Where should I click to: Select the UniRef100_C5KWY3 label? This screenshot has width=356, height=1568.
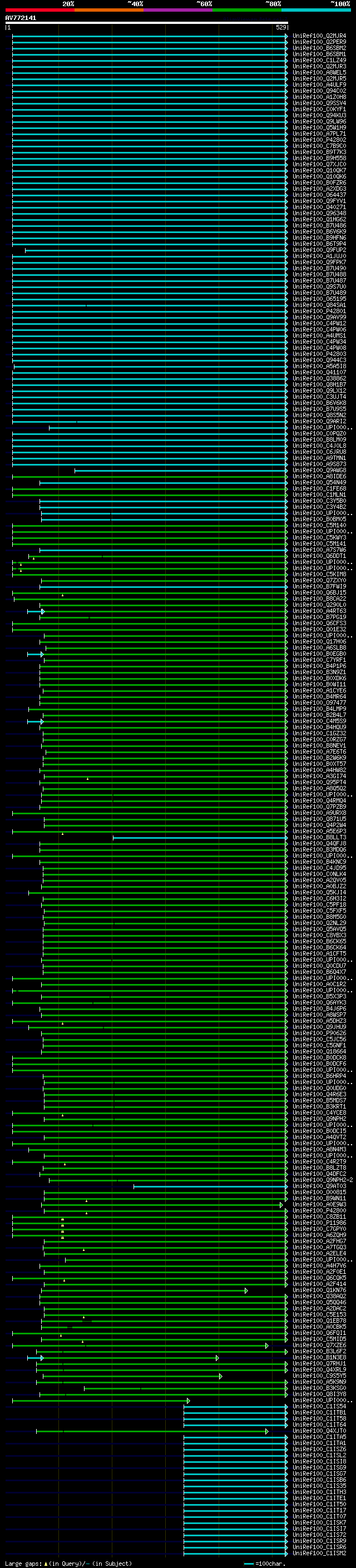coord(319,537)
